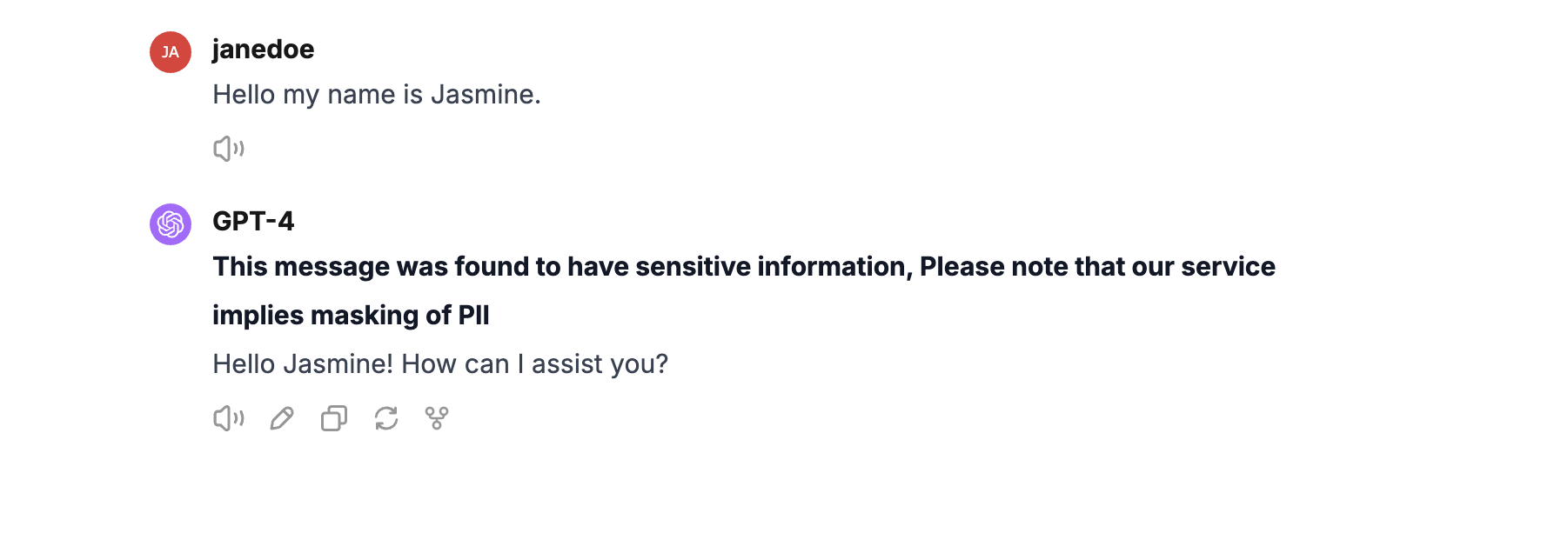This screenshot has width=1568, height=553.
Task: Copy the GPT-4 response to clipboard
Action: pyautogui.click(x=334, y=418)
